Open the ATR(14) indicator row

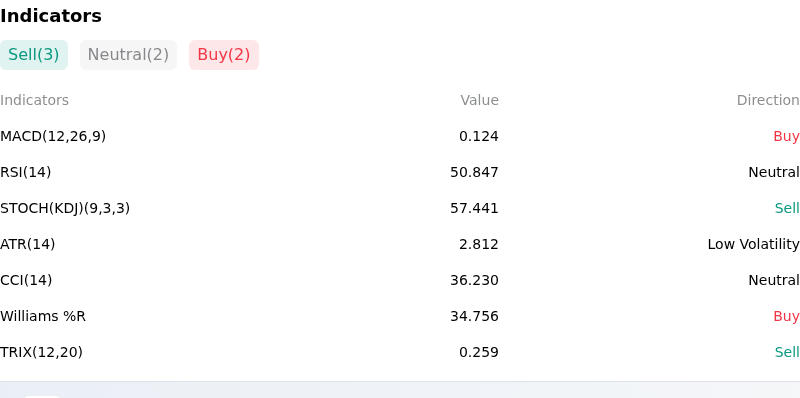point(400,244)
